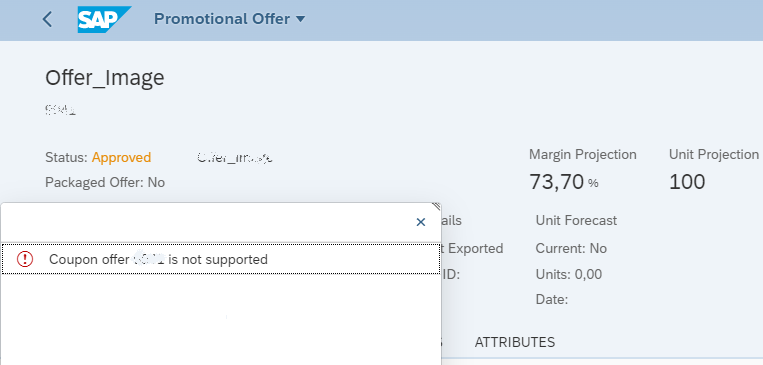Image resolution: width=763 pixels, height=365 pixels.
Task: Click the red error icon
Action: pyautogui.click(x=24, y=259)
